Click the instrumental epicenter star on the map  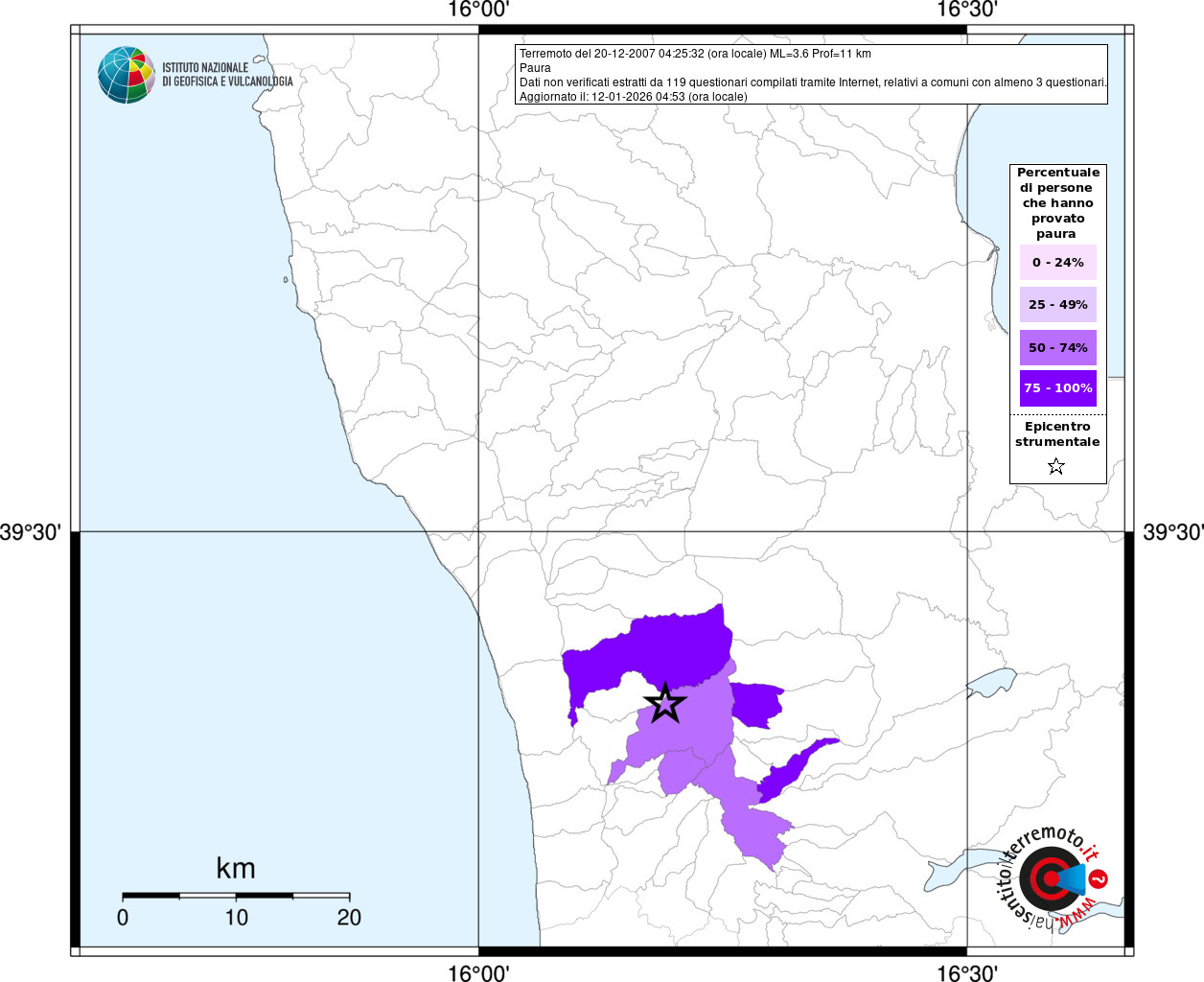click(x=664, y=704)
